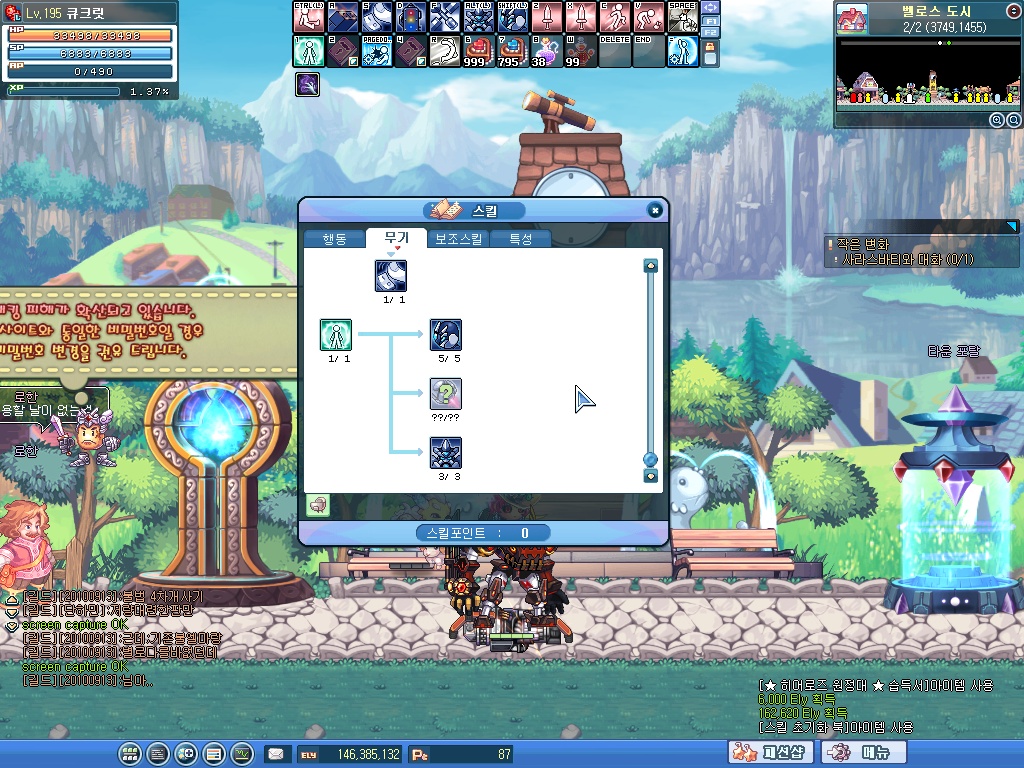Click the skill window scroll down arrow
The image size is (1024, 768).
tap(650, 476)
